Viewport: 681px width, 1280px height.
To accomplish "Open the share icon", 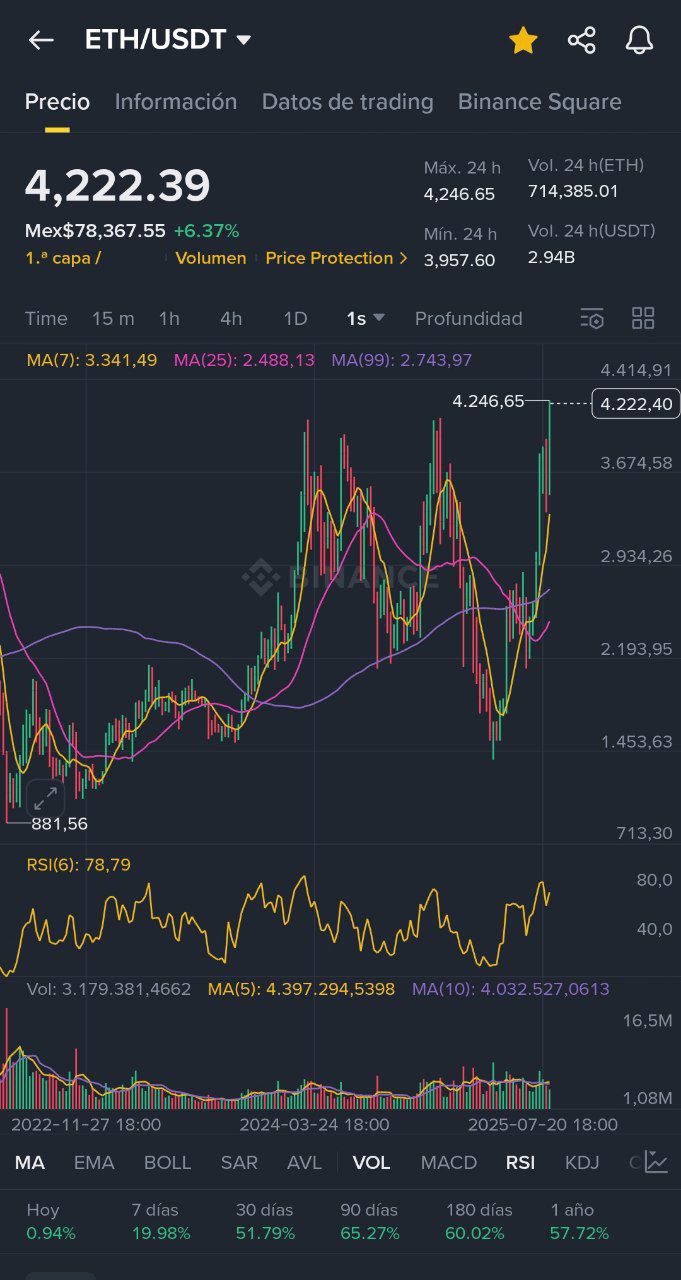I will (x=581, y=40).
